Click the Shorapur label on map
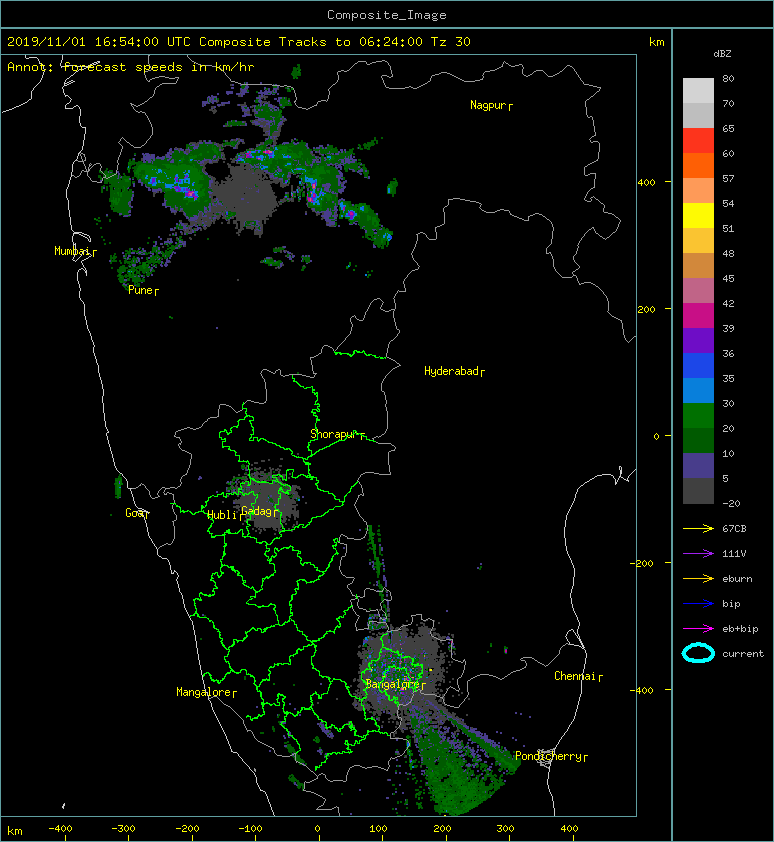Image resolution: width=774 pixels, height=842 pixels. pyautogui.click(x=334, y=434)
